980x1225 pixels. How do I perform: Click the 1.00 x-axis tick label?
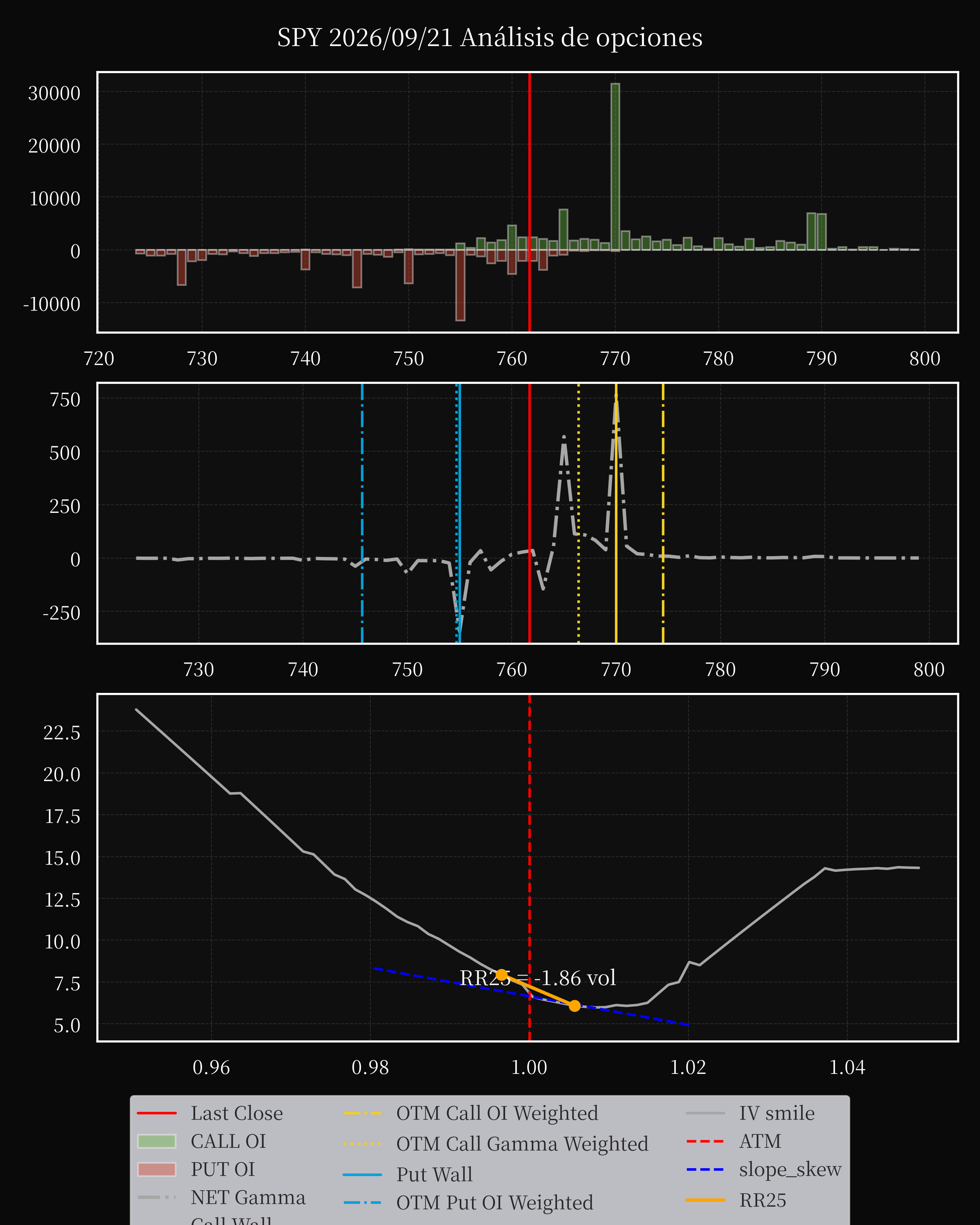[x=529, y=1068]
